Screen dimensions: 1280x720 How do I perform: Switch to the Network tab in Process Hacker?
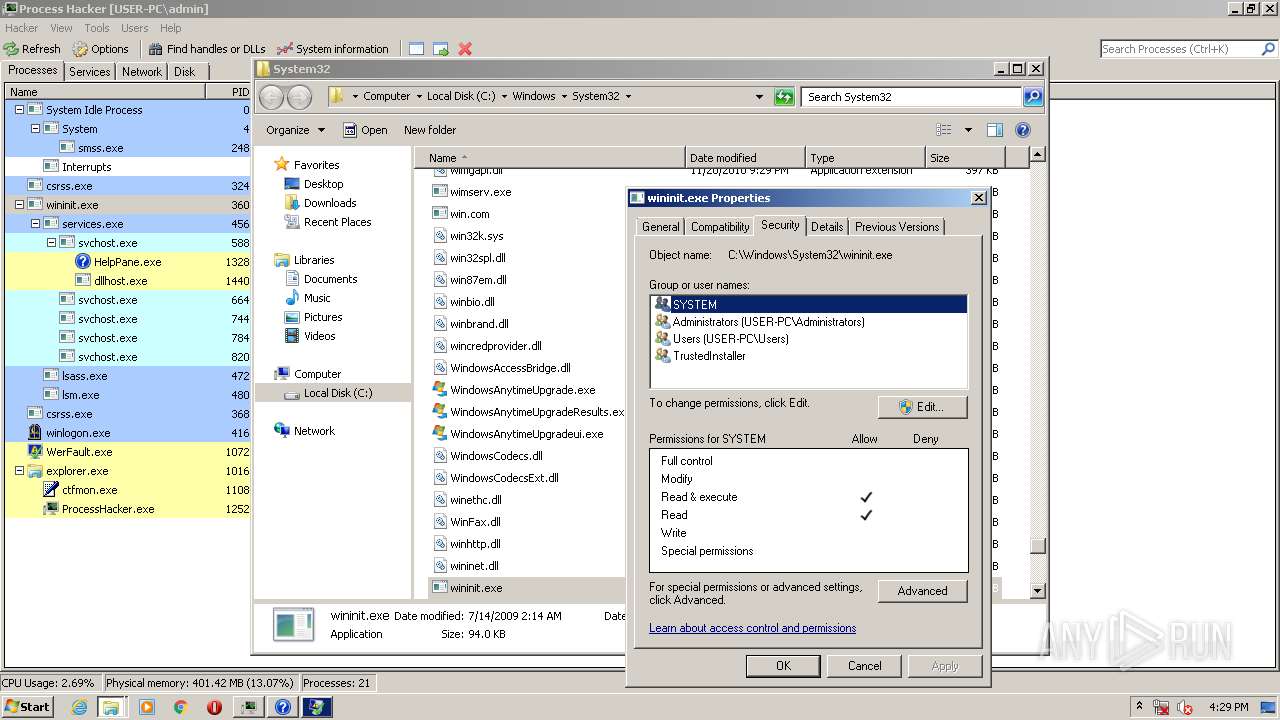142,71
